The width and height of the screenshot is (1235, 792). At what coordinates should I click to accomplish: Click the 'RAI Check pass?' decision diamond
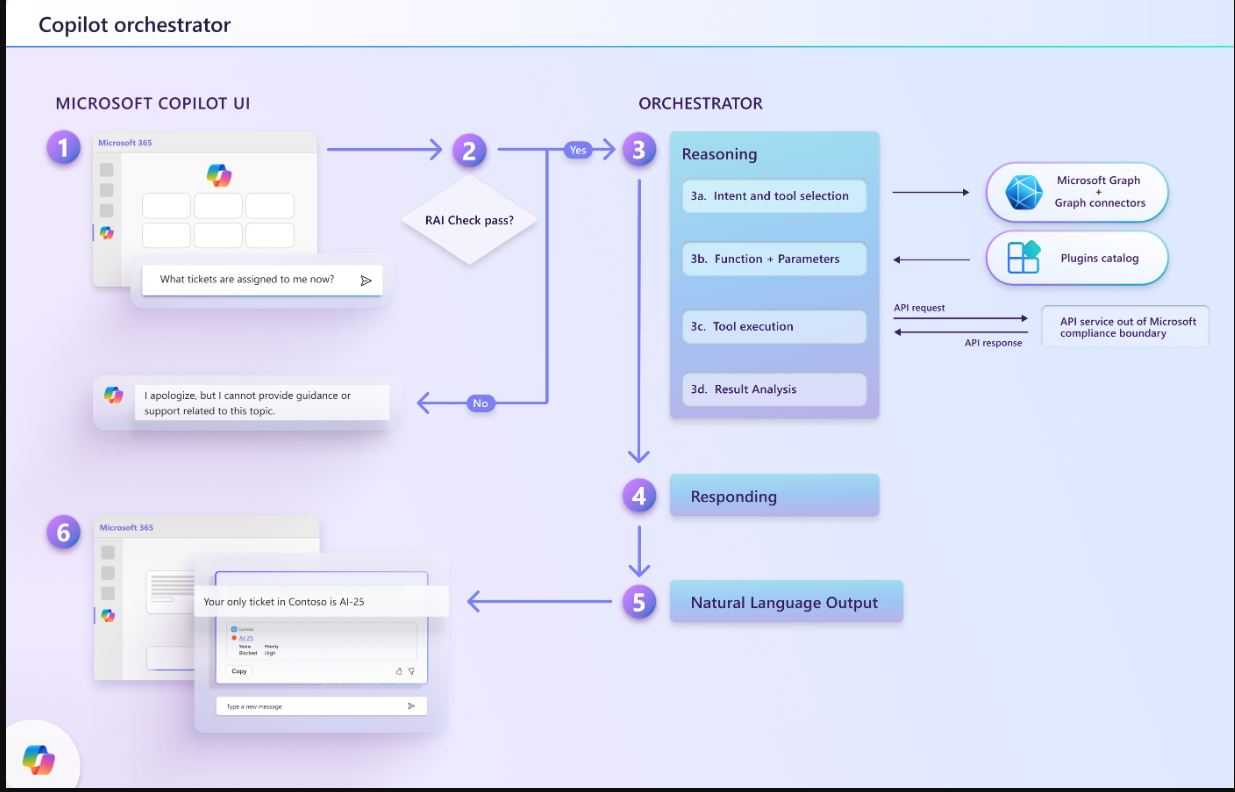click(x=470, y=220)
